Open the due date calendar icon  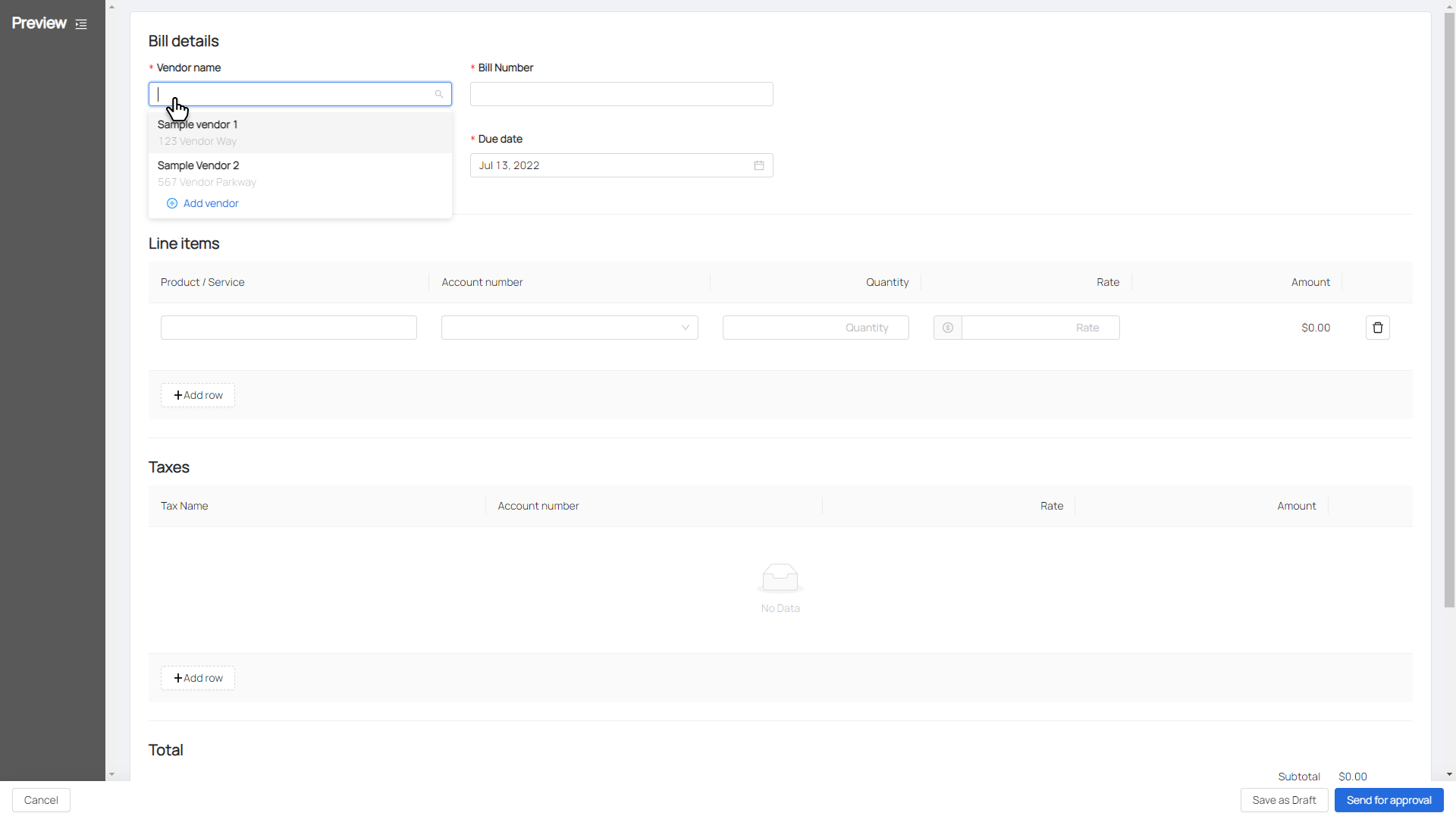pyautogui.click(x=758, y=165)
